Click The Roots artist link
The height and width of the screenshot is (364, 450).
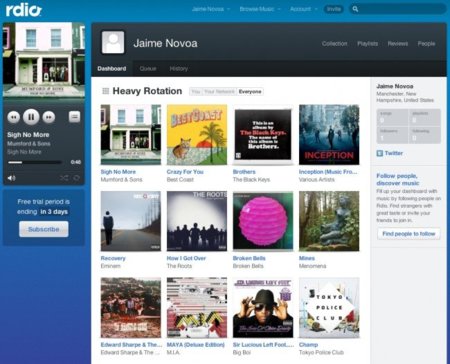(179, 266)
